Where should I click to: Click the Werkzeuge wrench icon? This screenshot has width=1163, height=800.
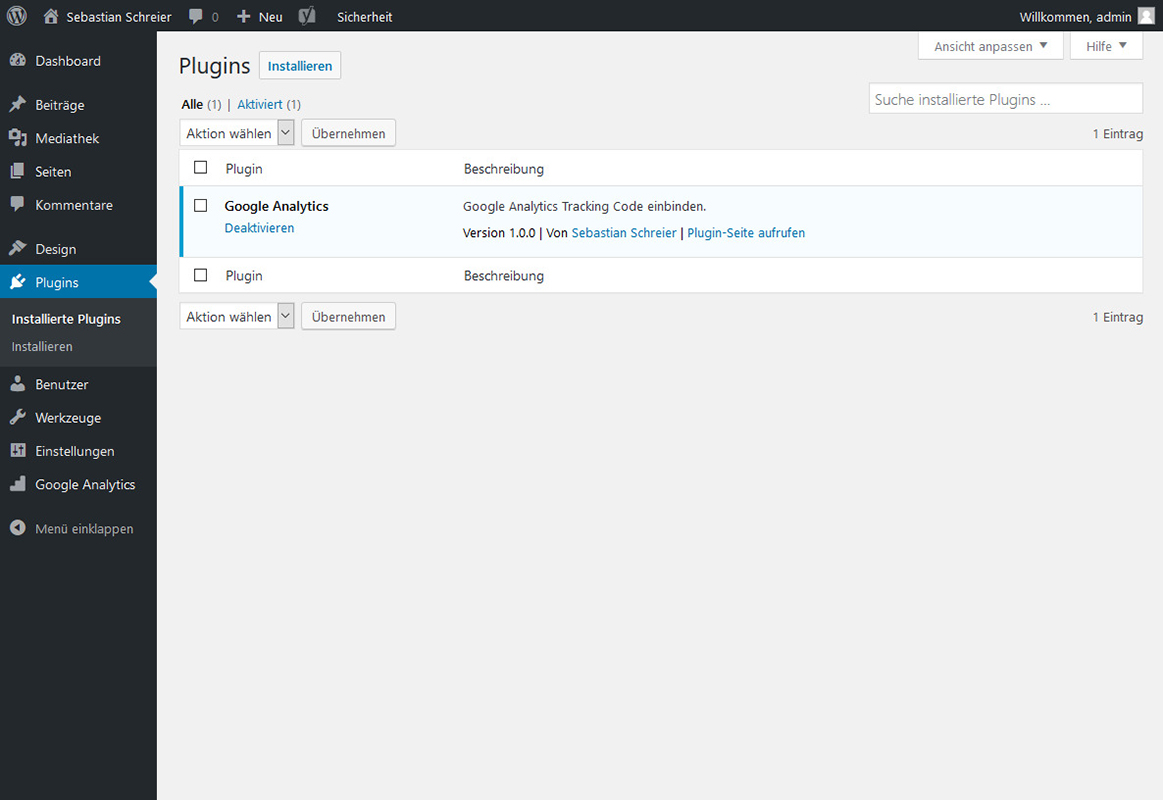point(17,418)
